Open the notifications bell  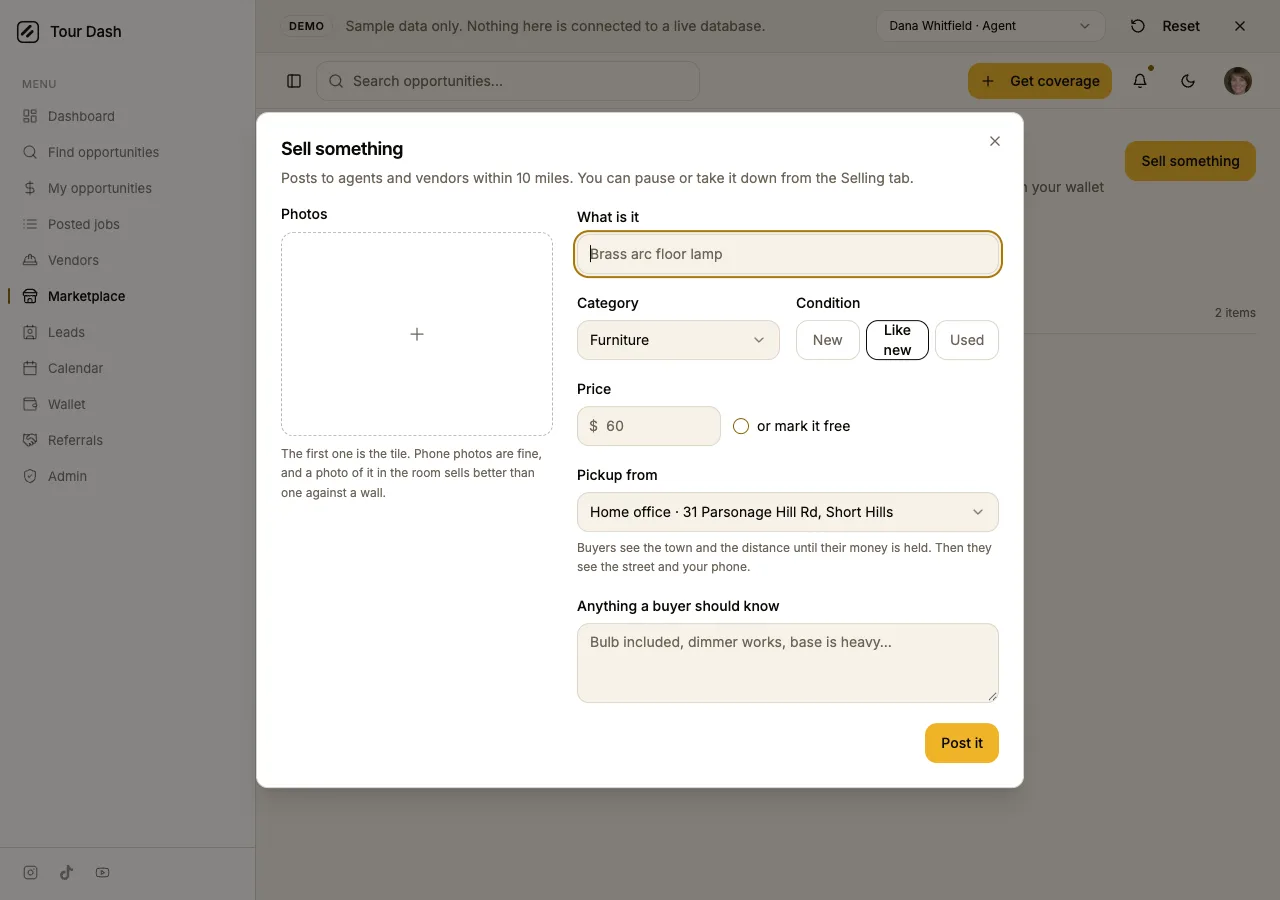tap(1140, 81)
